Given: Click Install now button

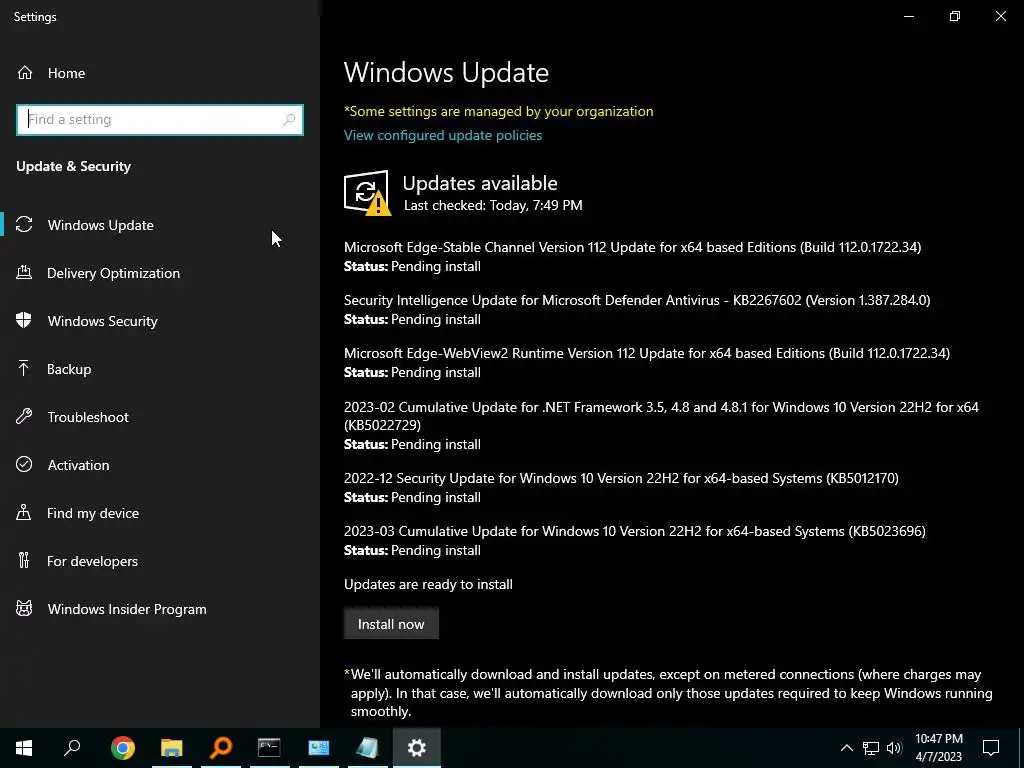Looking at the screenshot, I should click(x=391, y=624).
